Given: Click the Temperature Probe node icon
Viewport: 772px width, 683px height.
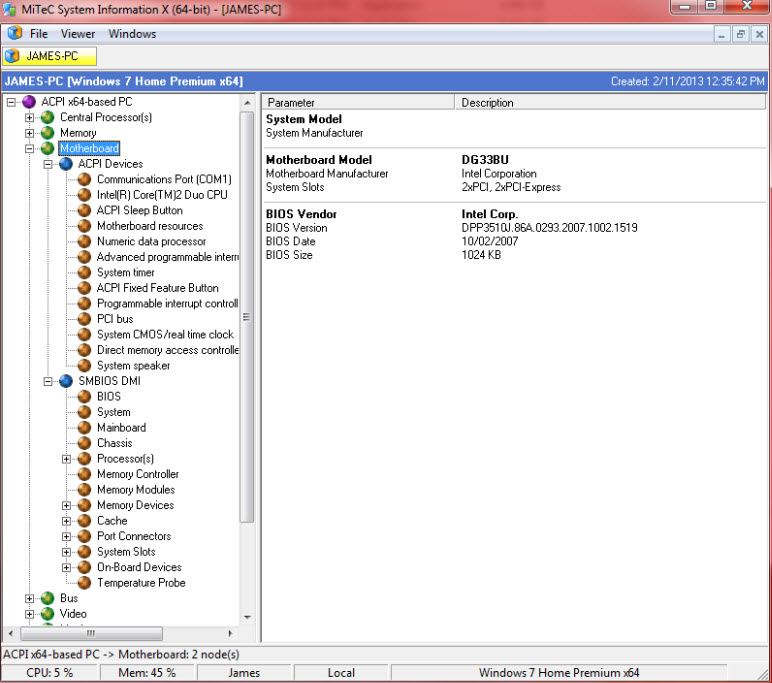Looking at the screenshot, I should pos(85,583).
